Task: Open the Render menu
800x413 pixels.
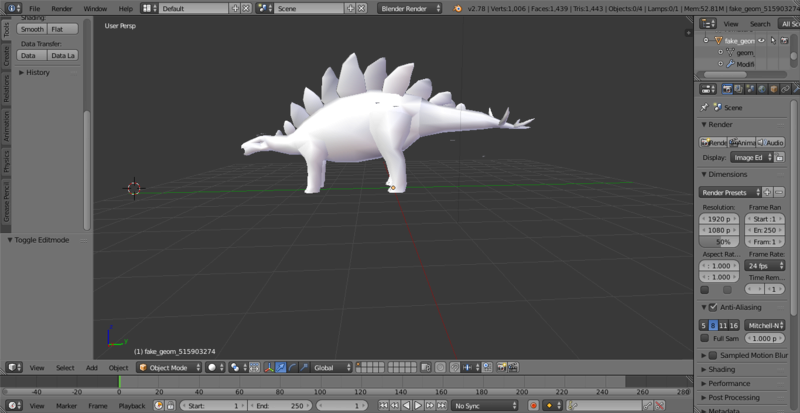Action: point(62,9)
